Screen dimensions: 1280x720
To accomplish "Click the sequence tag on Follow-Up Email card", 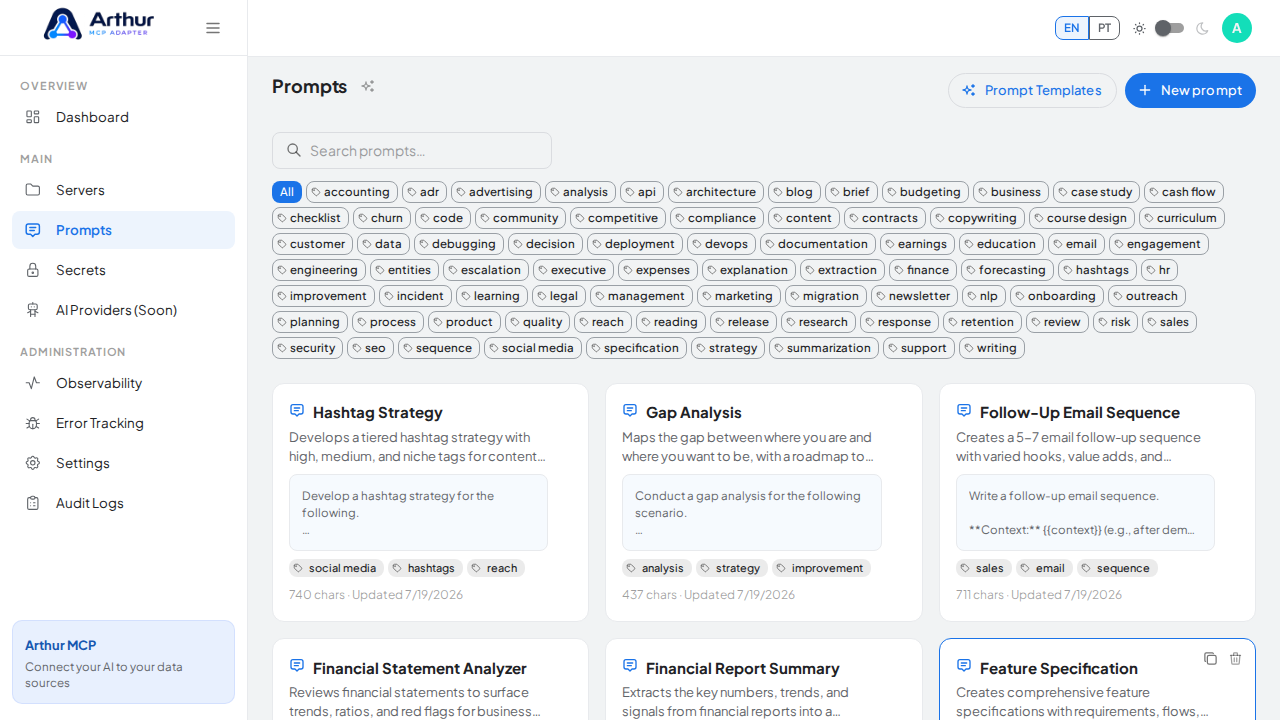I will (1117, 568).
